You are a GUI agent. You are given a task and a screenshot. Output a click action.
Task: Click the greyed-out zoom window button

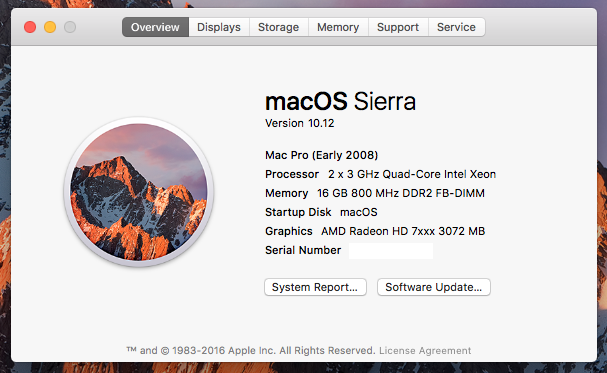pos(70,27)
